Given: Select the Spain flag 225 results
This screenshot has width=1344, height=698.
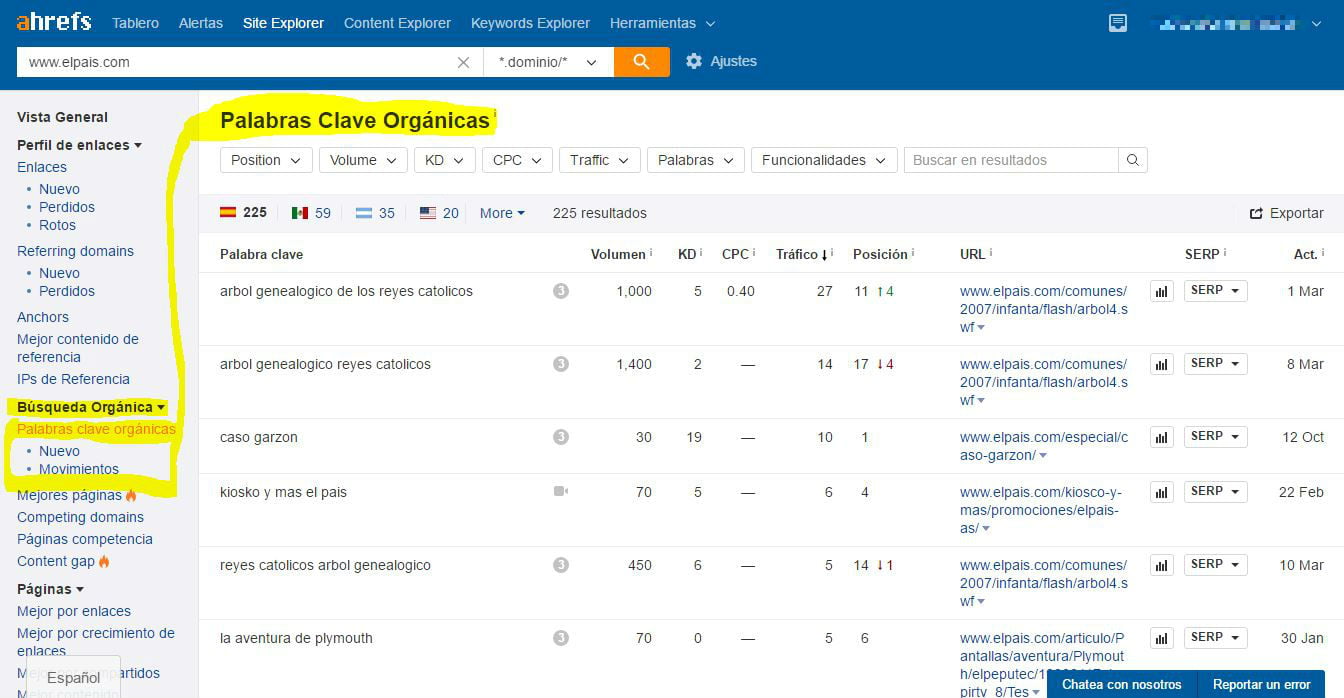Looking at the screenshot, I should [243, 213].
